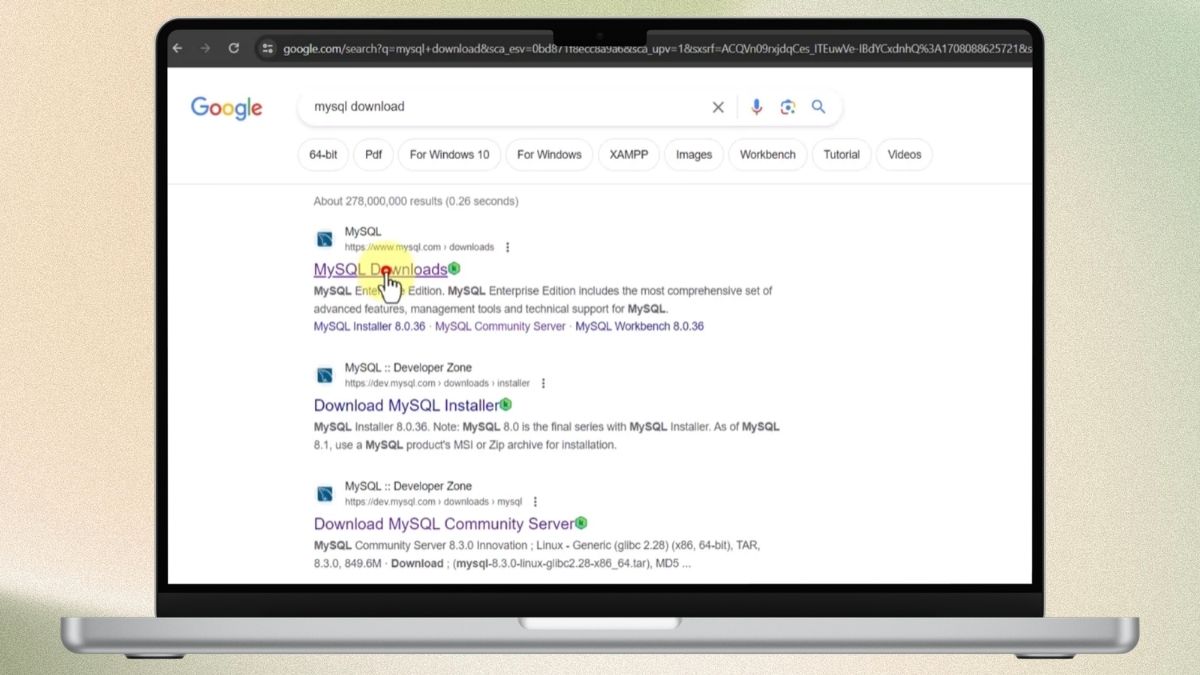Click the https://www.mysql.com › downloads breadcrumb
Viewport: 1200px width, 675px height.
click(x=420, y=247)
